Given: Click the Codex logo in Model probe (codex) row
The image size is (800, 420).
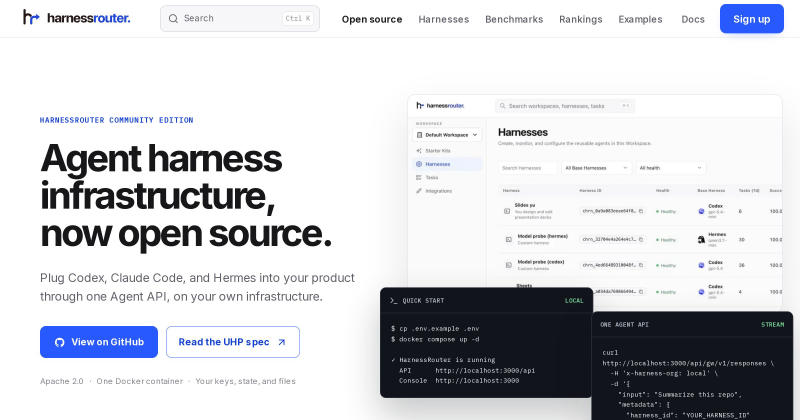Looking at the screenshot, I should pyautogui.click(x=701, y=265).
